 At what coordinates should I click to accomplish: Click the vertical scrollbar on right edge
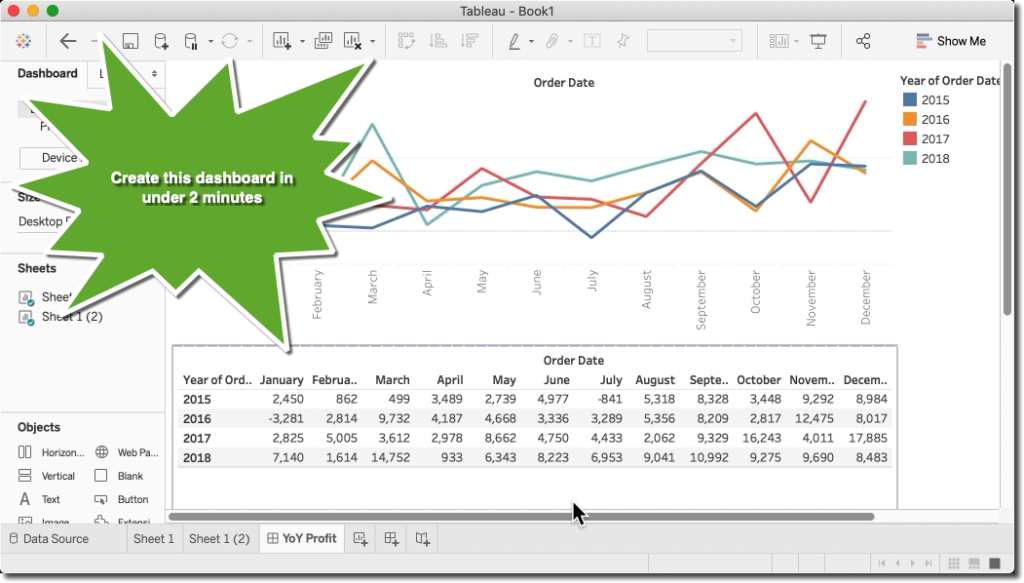click(1007, 189)
